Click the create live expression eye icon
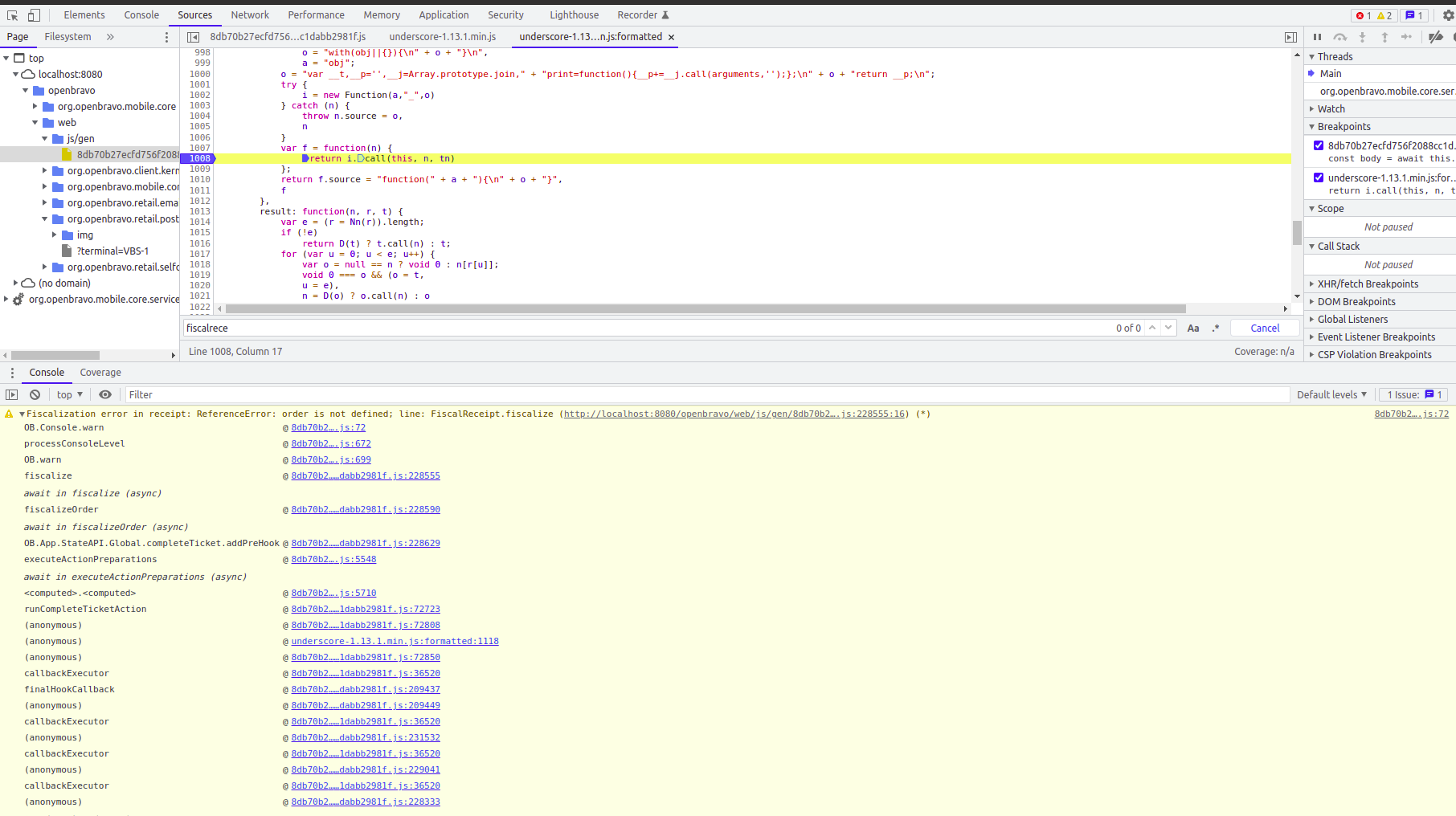The width and height of the screenshot is (1456, 816). tap(105, 394)
